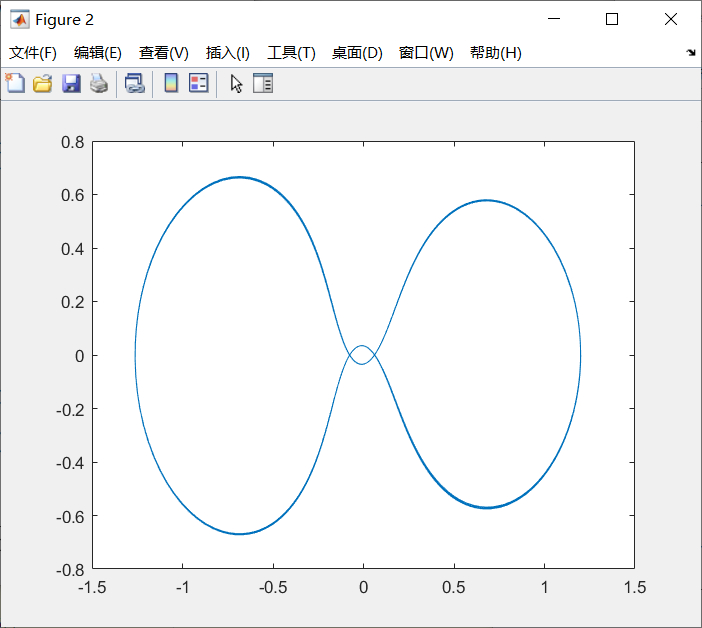Insert colorbar using toolbar icon
The image size is (702, 628).
tap(171, 83)
